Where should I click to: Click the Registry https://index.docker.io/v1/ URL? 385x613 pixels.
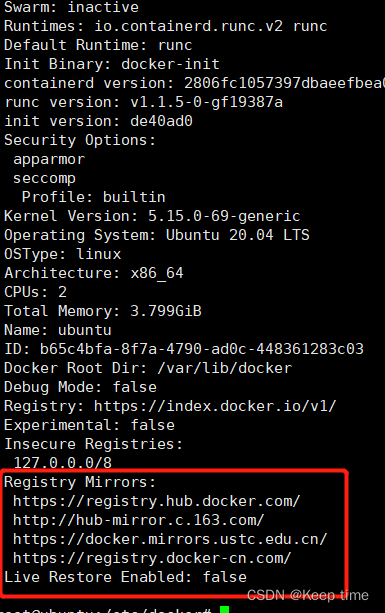click(x=215, y=406)
